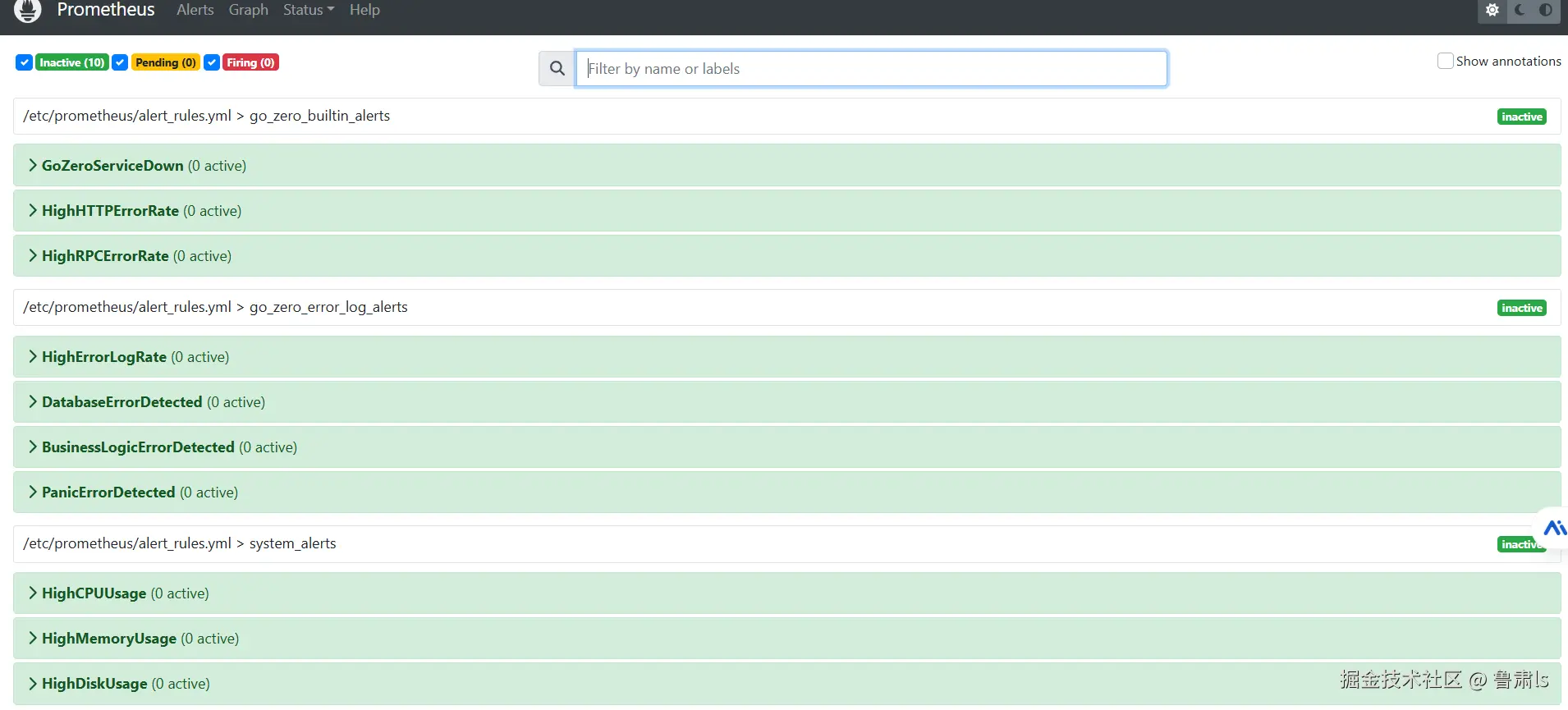This screenshot has width=1568, height=710.
Task: Click the Prometheus brand title link
Action: coord(106,10)
